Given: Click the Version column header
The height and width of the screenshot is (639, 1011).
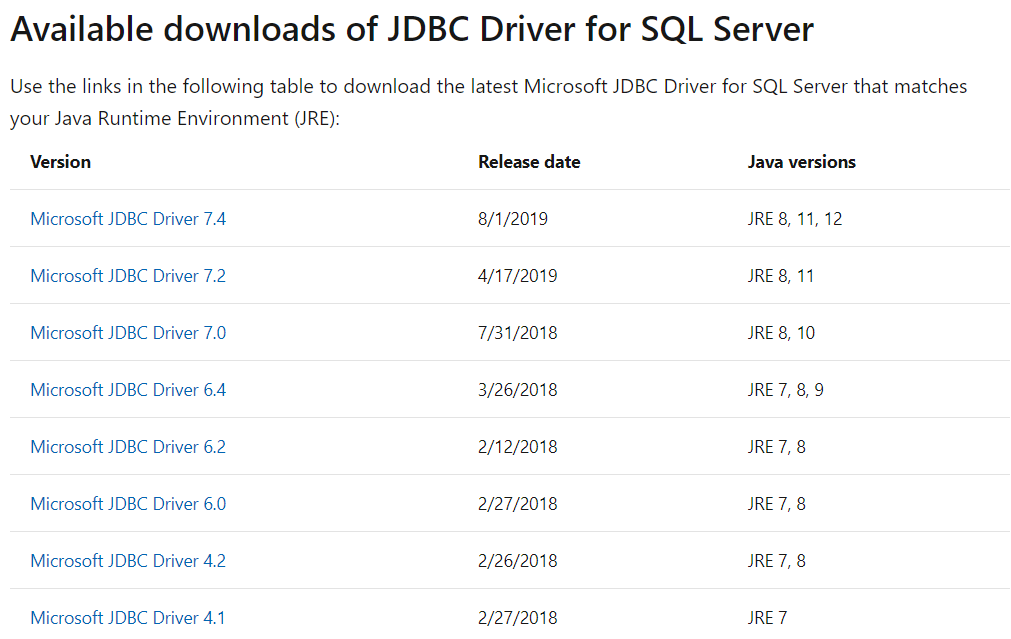Looking at the screenshot, I should 61,162.
